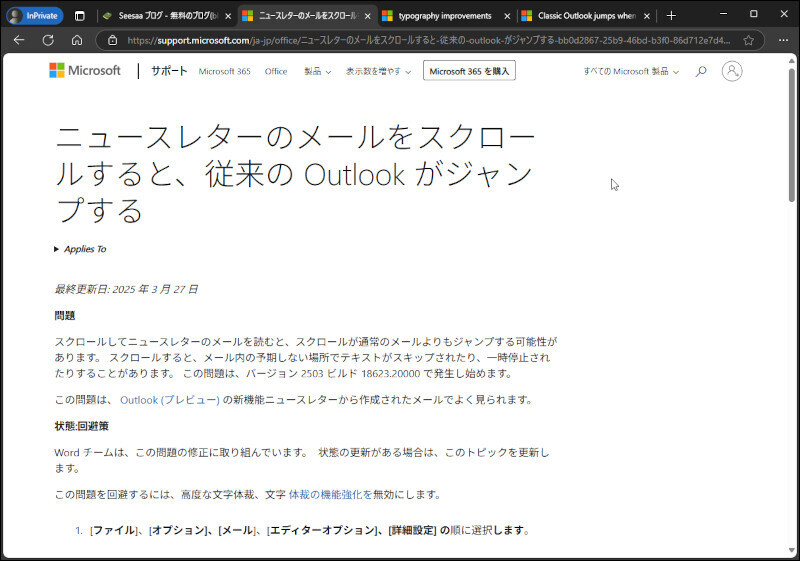Screen dimensions: 800x561
Task: Click the step 1 [ファイル]、[オプション] text
Action: click(x=309, y=530)
